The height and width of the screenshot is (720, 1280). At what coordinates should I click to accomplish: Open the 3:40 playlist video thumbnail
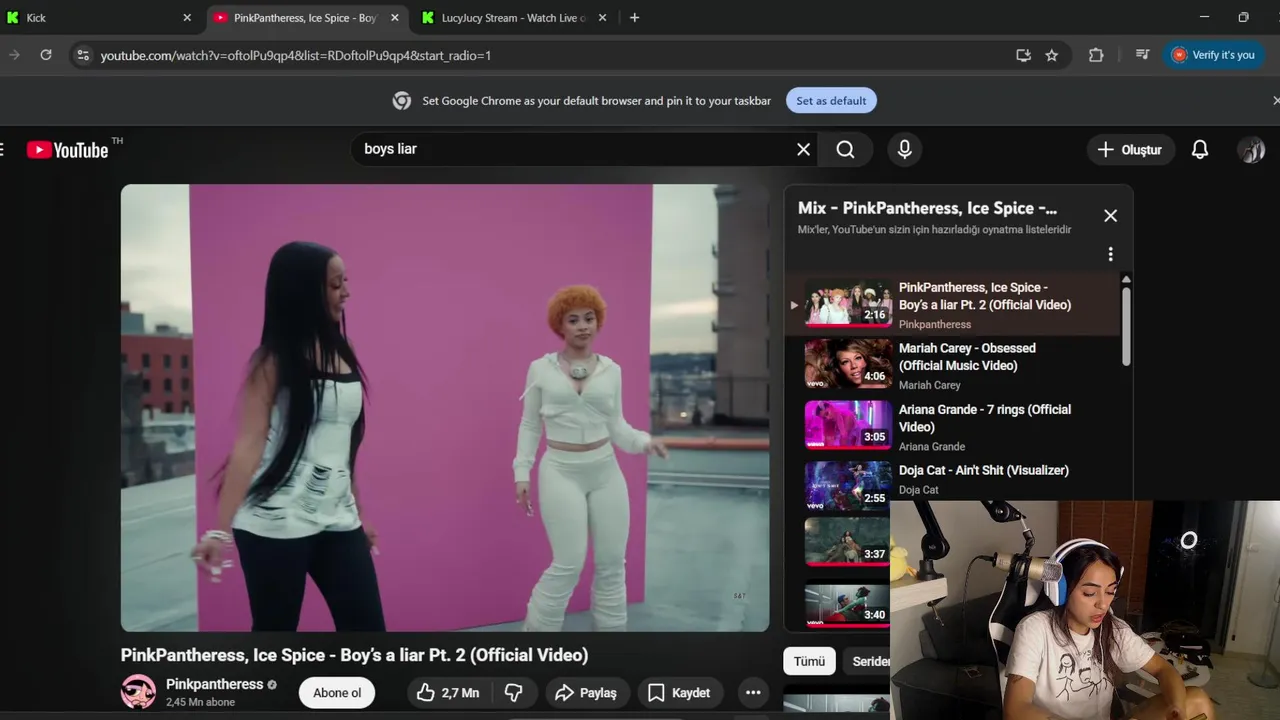click(848, 603)
